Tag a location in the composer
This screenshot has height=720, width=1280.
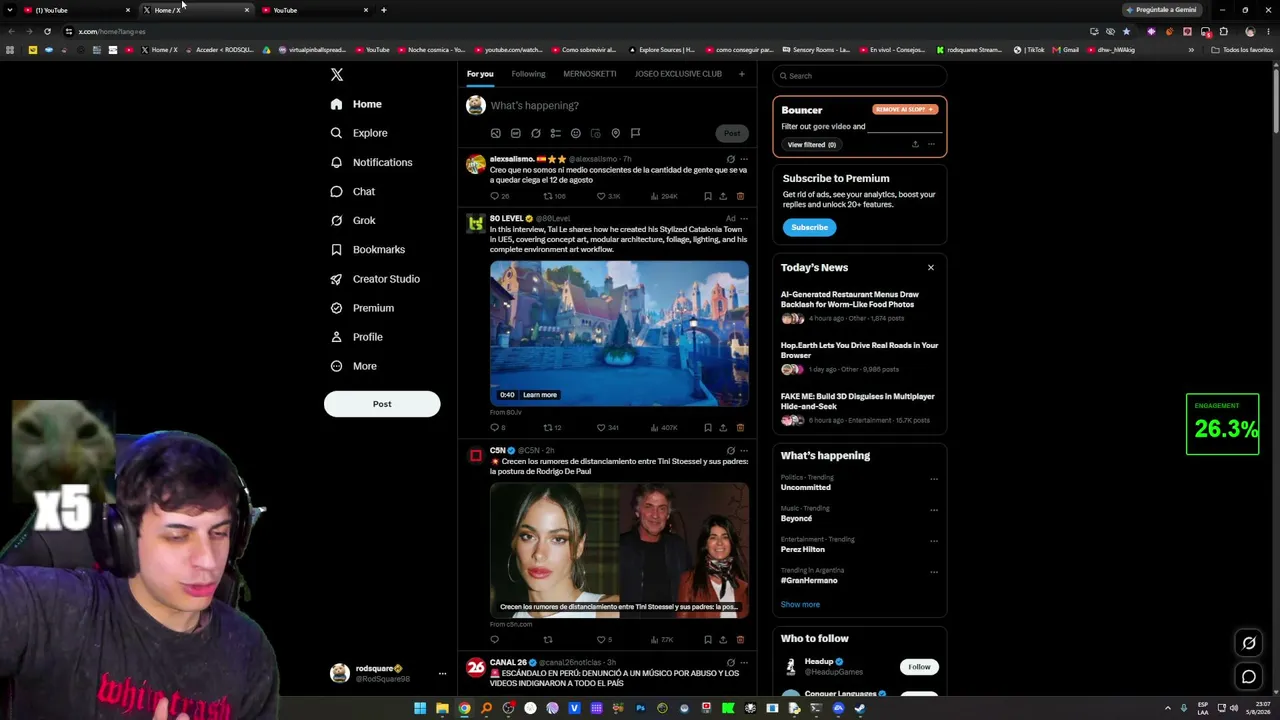(615, 133)
